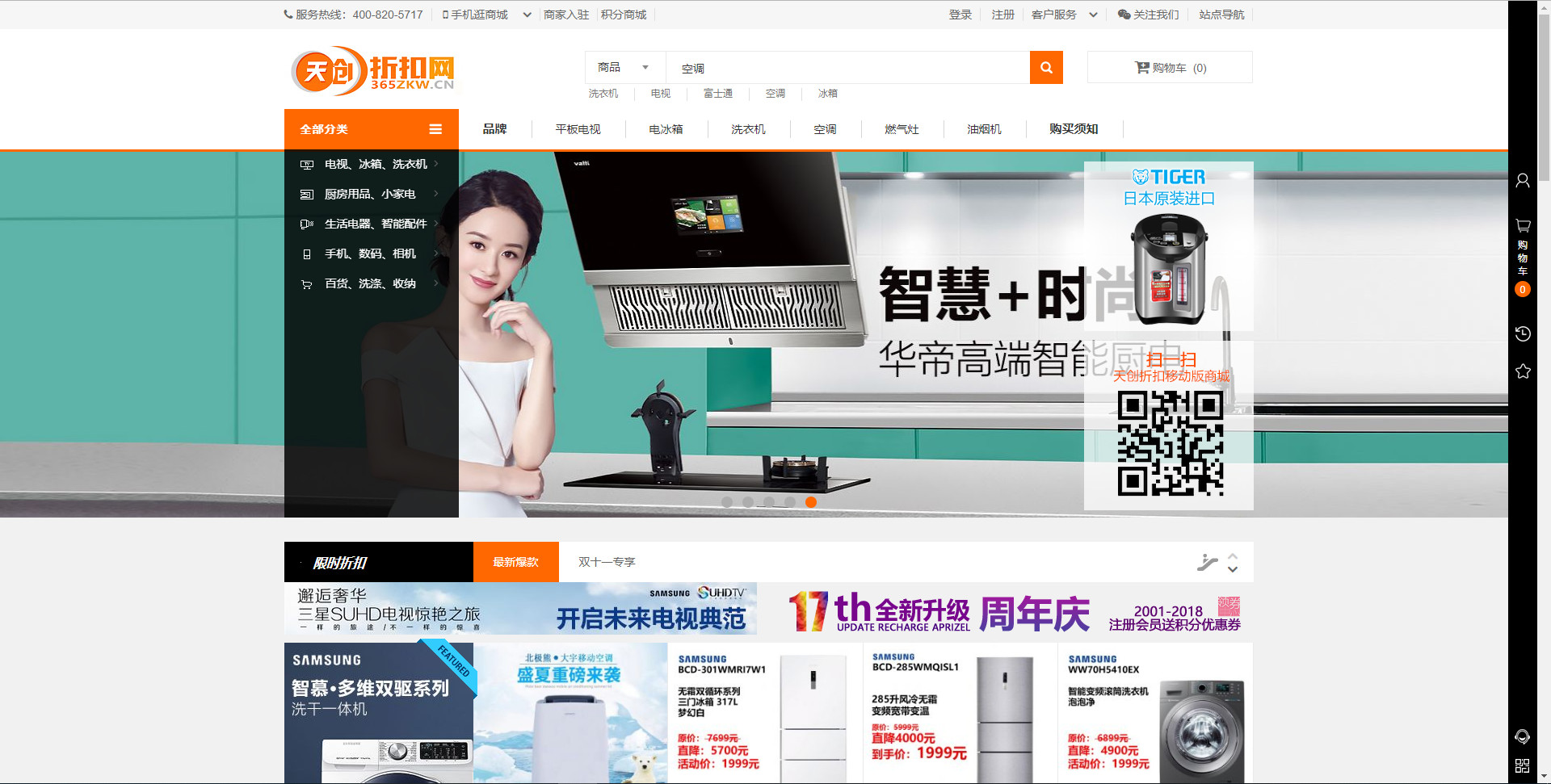Click cart icon in right sidebar

coord(1523,225)
